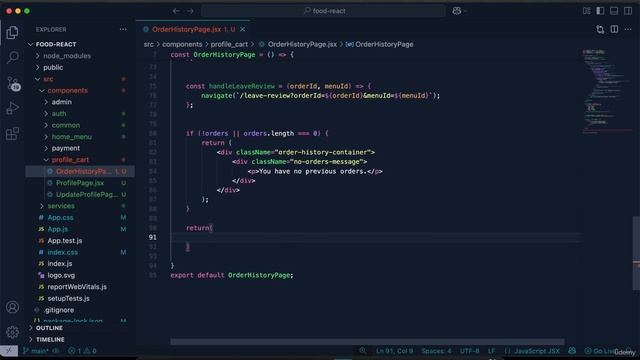The width and height of the screenshot is (640, 360).
Task: Open the Search view in activity bar
Action: pyautogui.click(x=12, y=58)
